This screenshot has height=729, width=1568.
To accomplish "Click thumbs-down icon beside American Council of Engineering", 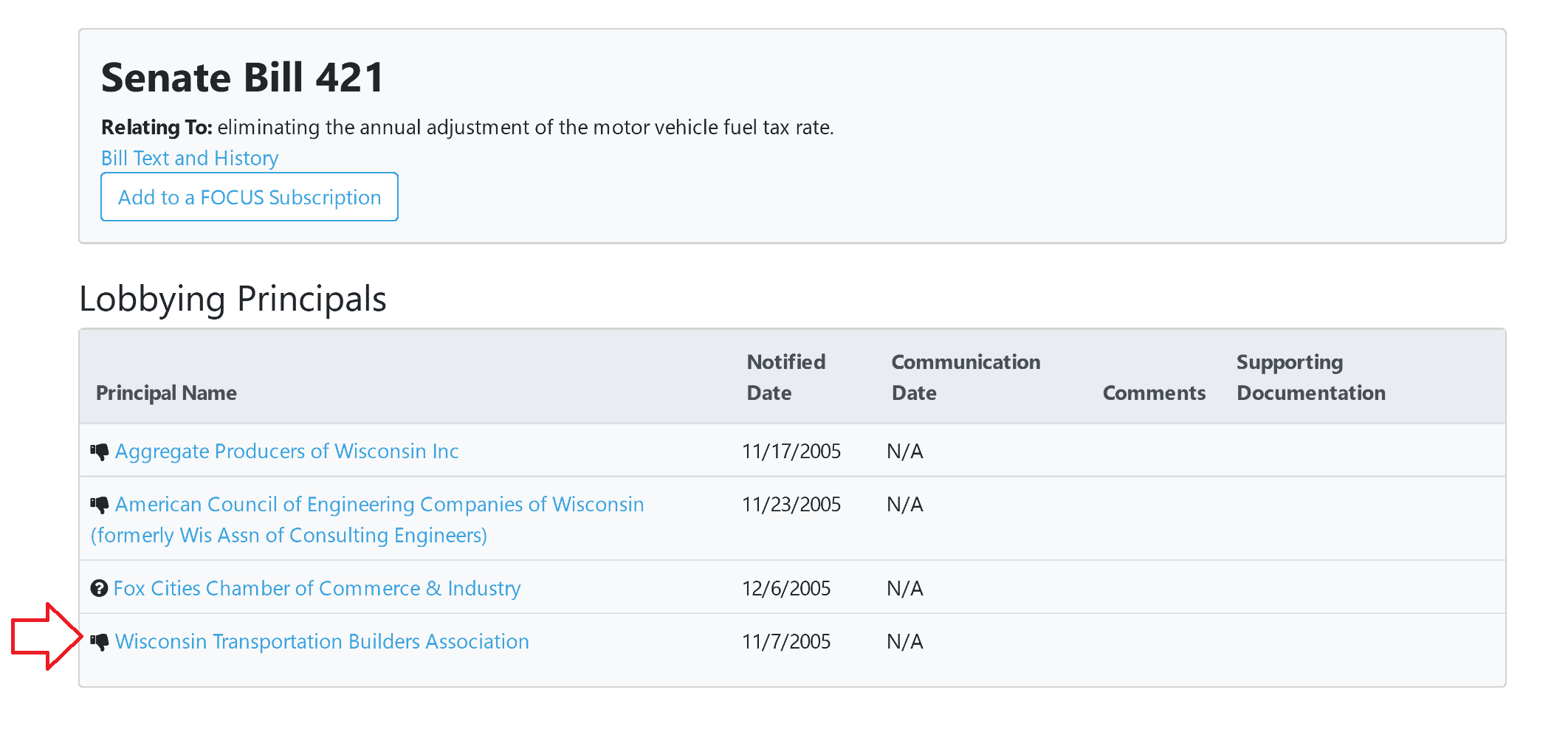I will (x=100, y=504).
